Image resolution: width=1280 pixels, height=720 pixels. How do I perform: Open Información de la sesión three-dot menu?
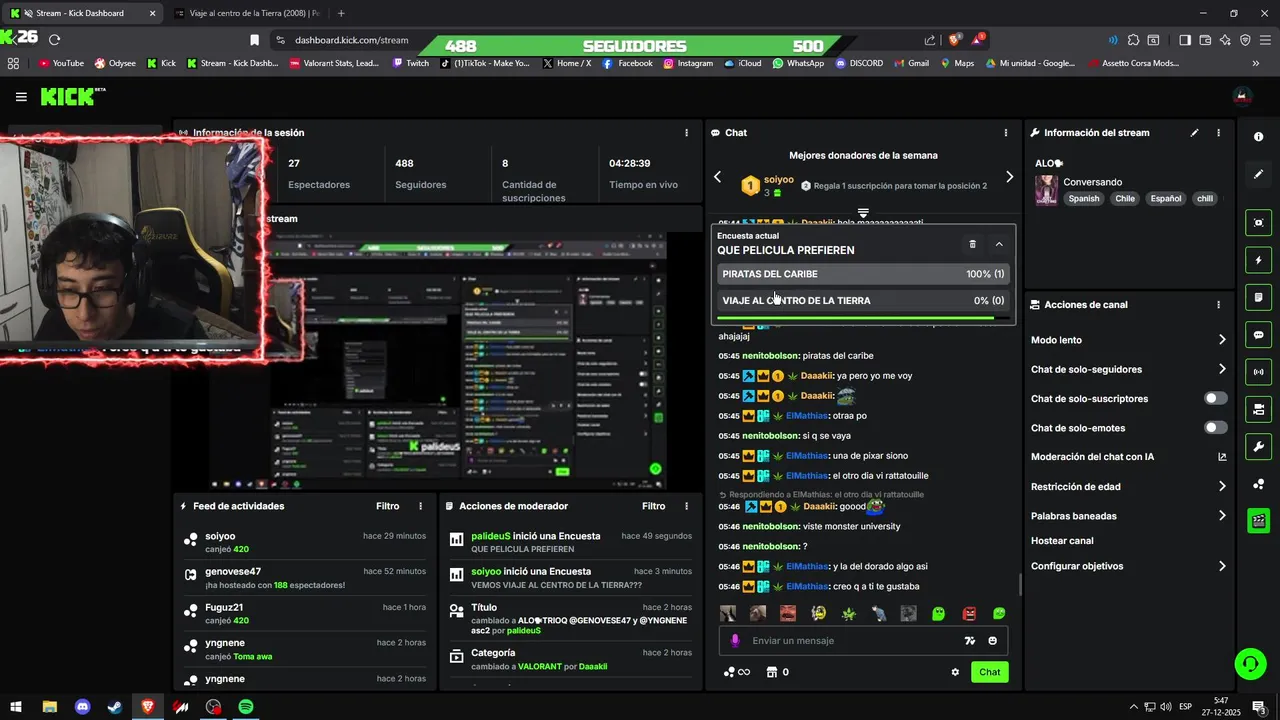686,132
